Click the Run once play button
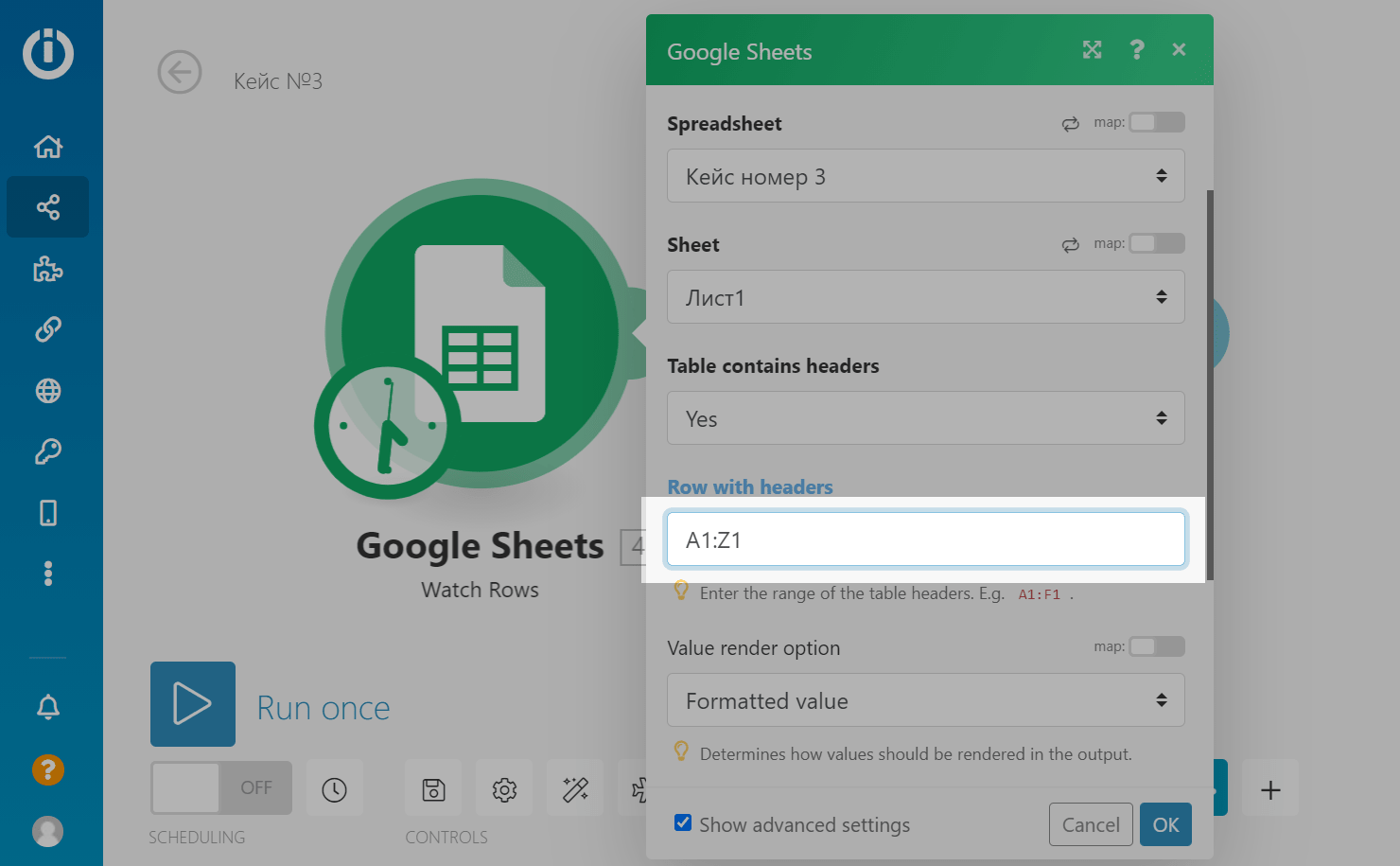 tap(193, 704)
